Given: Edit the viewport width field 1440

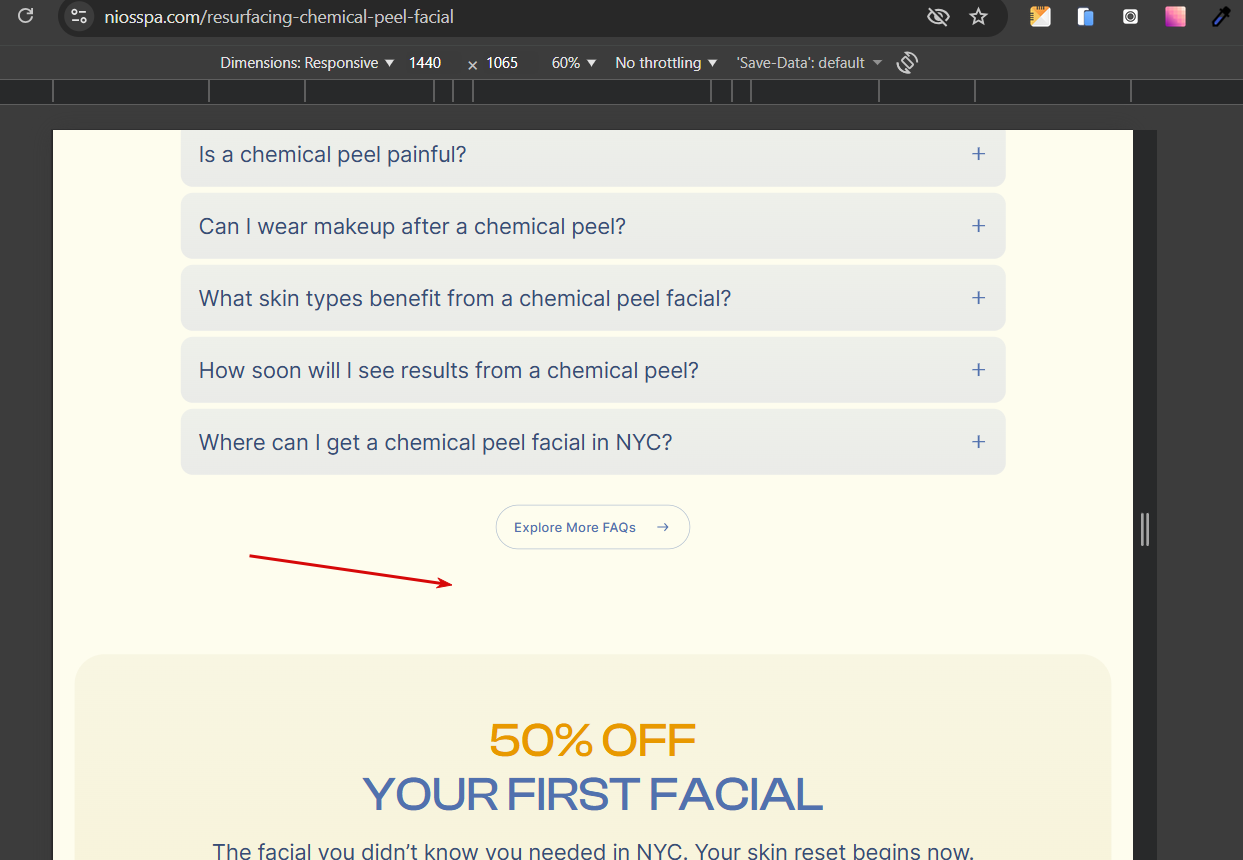Looking at the screenshot, I should [x=425, y=63].
